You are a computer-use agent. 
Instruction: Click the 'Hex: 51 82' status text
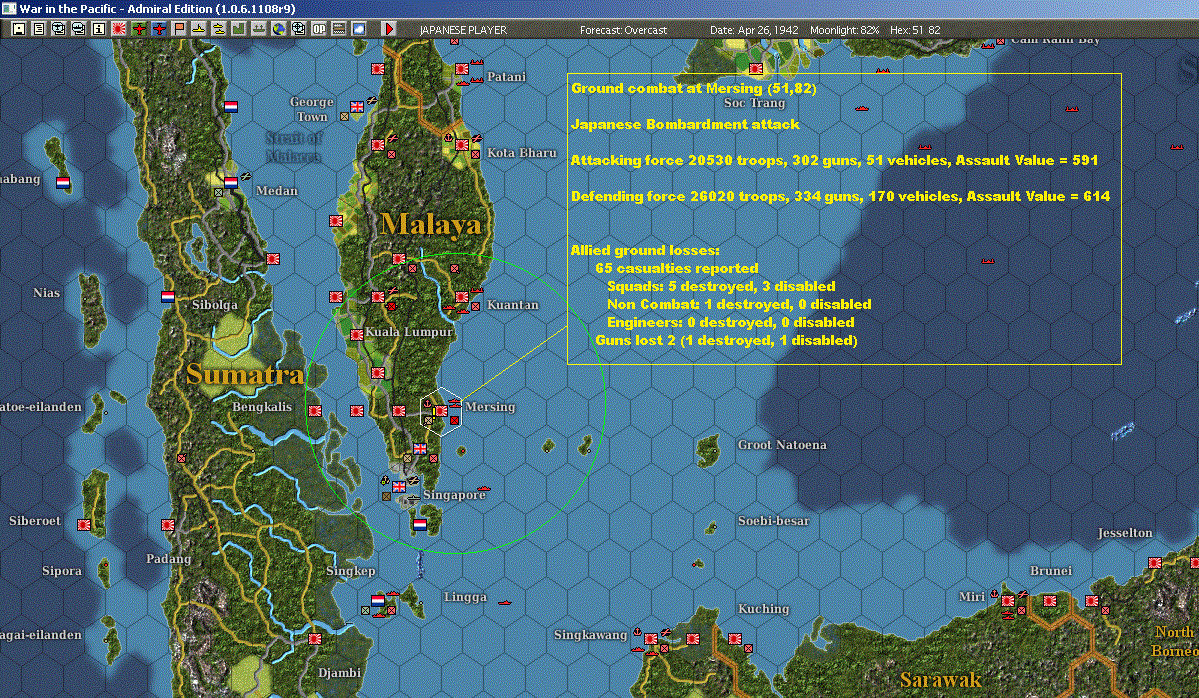click(915, 30)
